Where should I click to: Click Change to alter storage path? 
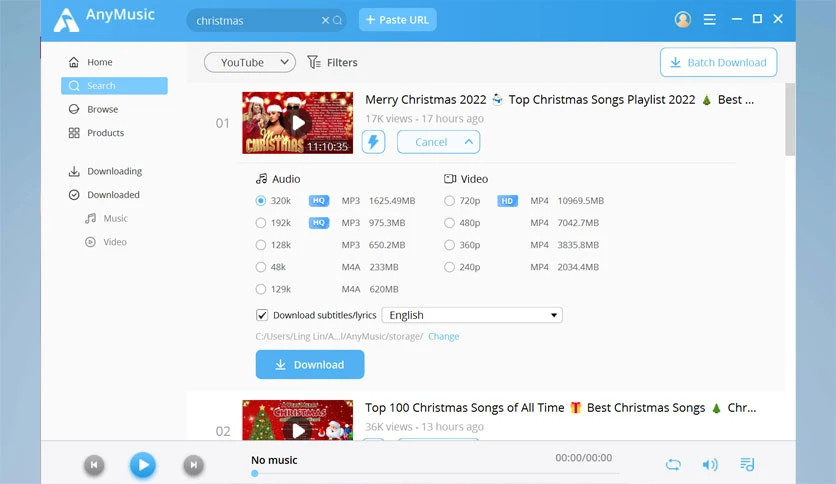coord(444,336)
